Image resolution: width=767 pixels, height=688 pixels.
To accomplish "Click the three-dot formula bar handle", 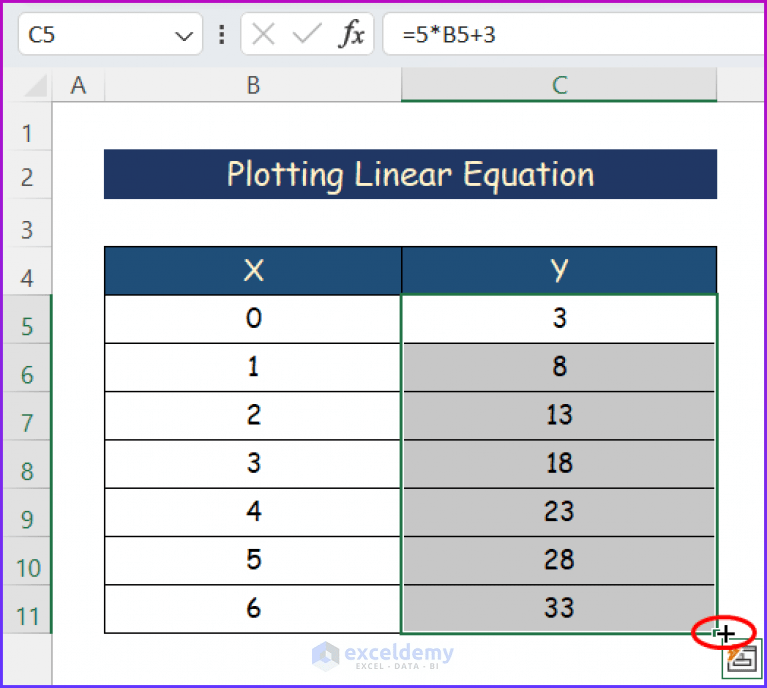I will click(222, 35).
